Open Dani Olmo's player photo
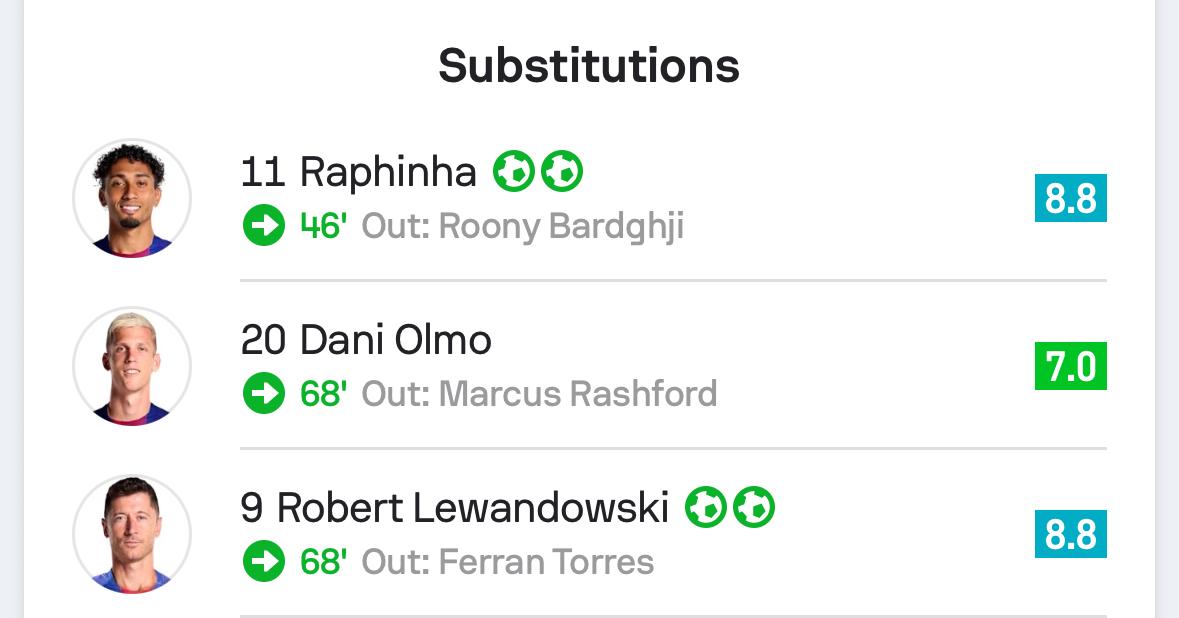Viewport: 1179px width, 618px height. (132, 366)
